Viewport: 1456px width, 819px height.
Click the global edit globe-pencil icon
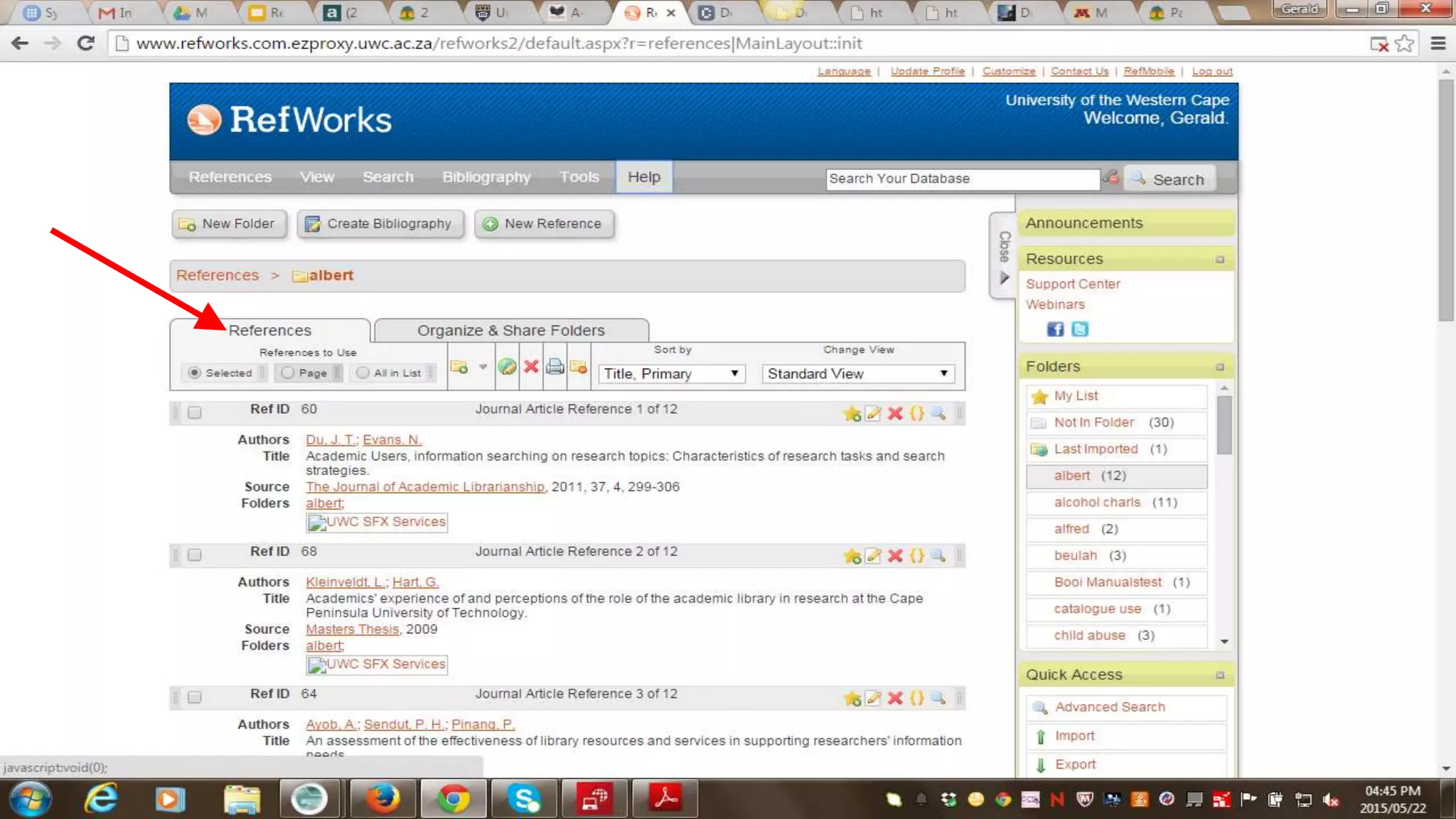pyautogui.click(x=507, y=367)
